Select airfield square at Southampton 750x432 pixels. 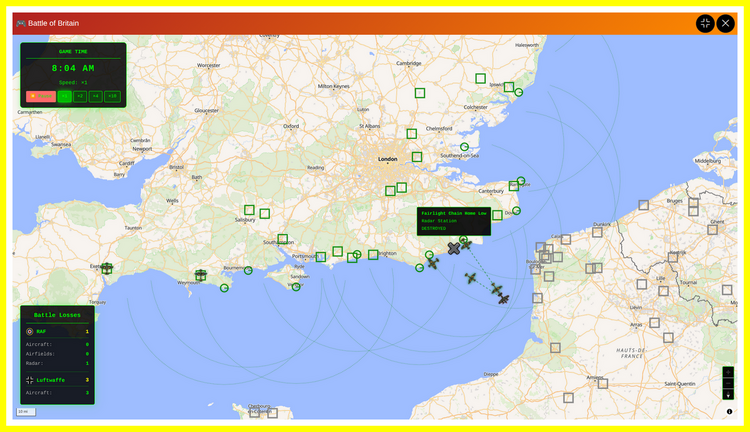click(283, 238)
